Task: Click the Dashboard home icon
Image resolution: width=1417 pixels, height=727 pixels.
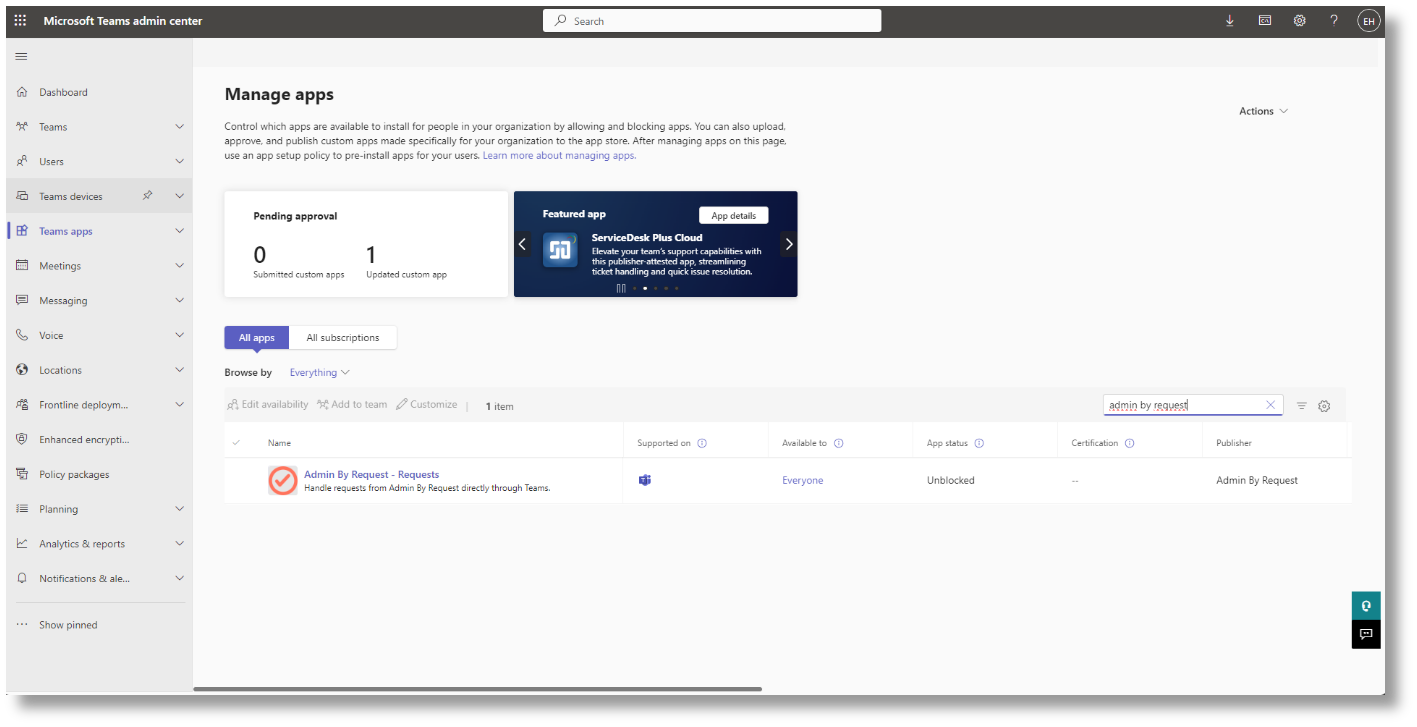Action: click(22, 92)
